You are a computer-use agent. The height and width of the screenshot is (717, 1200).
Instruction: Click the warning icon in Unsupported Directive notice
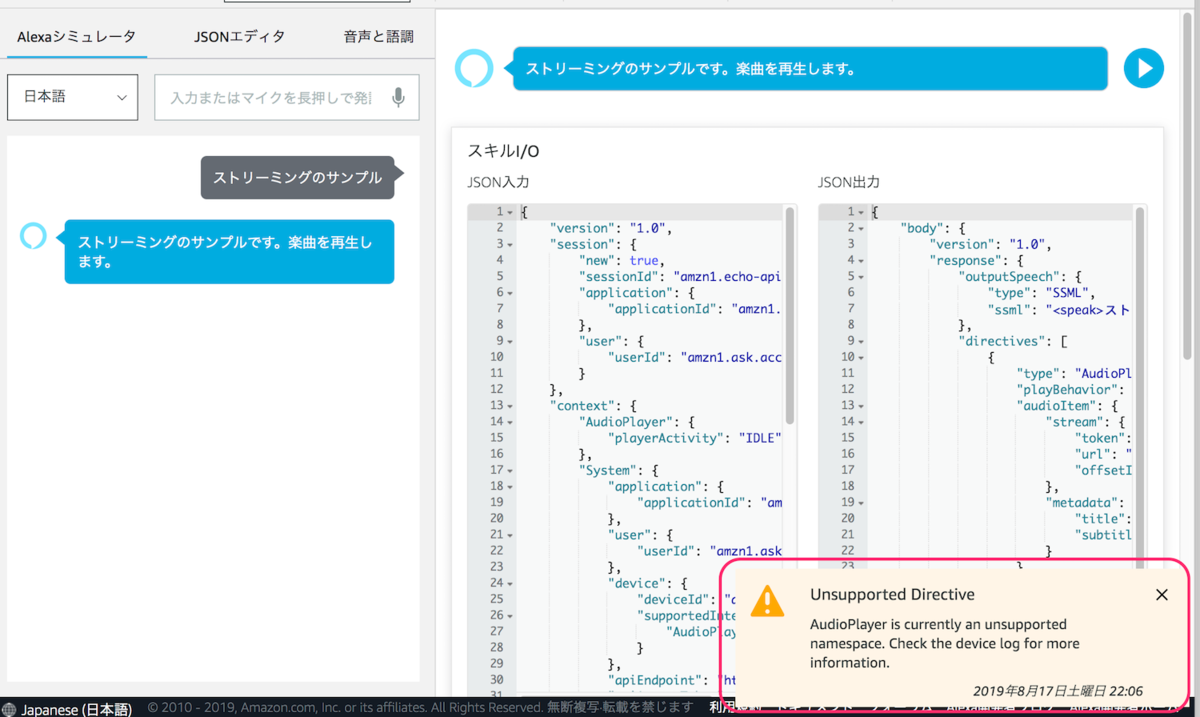(x=768, y=600)
